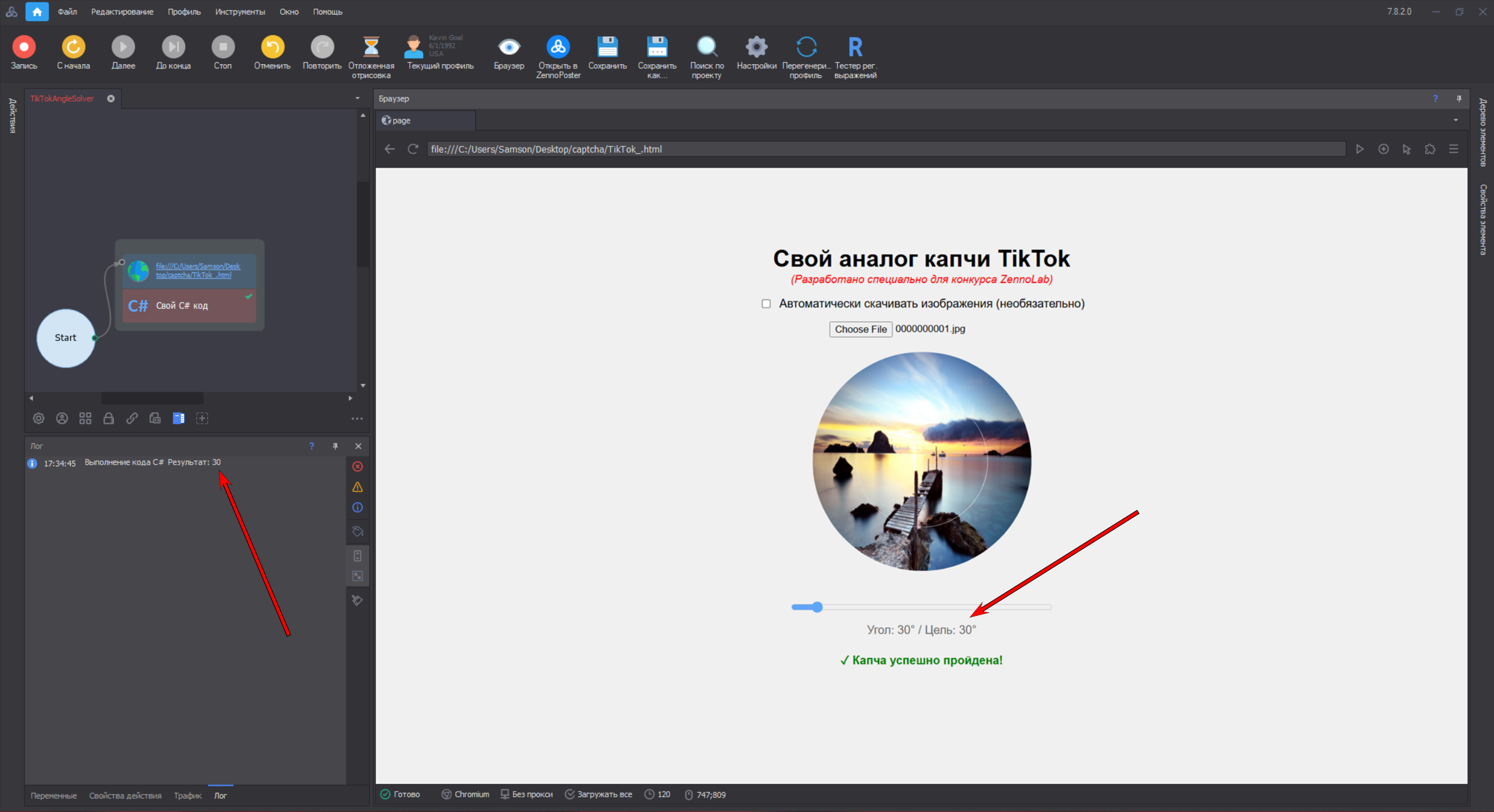Toggle error filter in log panel

[x=358, y=466]
